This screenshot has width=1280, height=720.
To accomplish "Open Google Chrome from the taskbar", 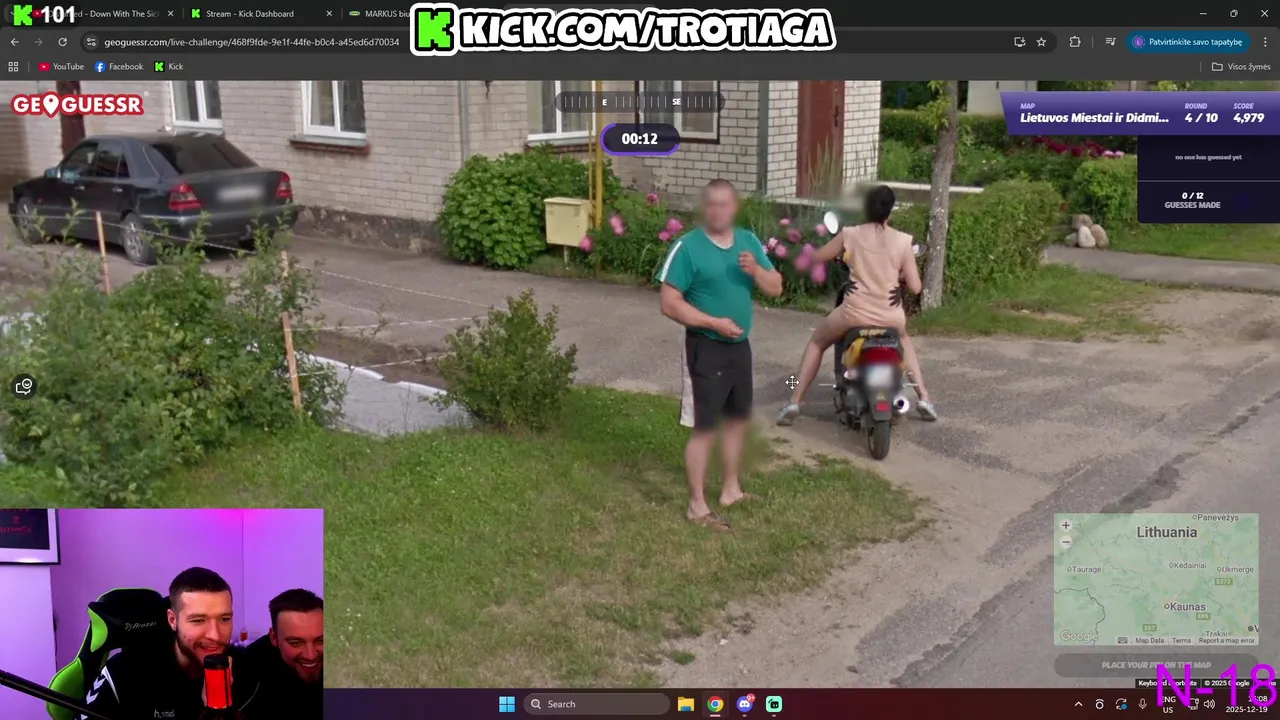I will click(715, 704).
